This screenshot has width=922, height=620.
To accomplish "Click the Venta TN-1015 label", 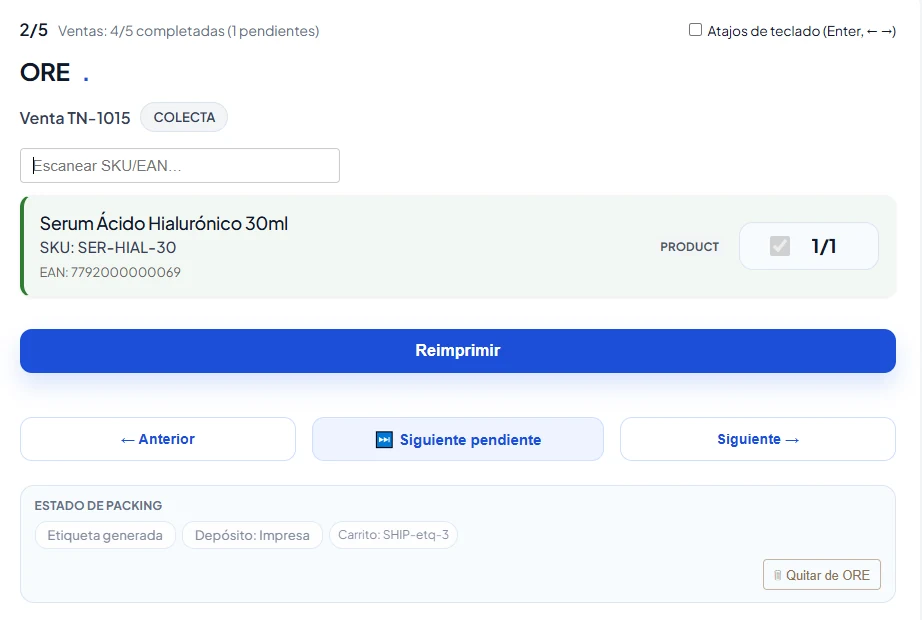I will click(75, 118).
